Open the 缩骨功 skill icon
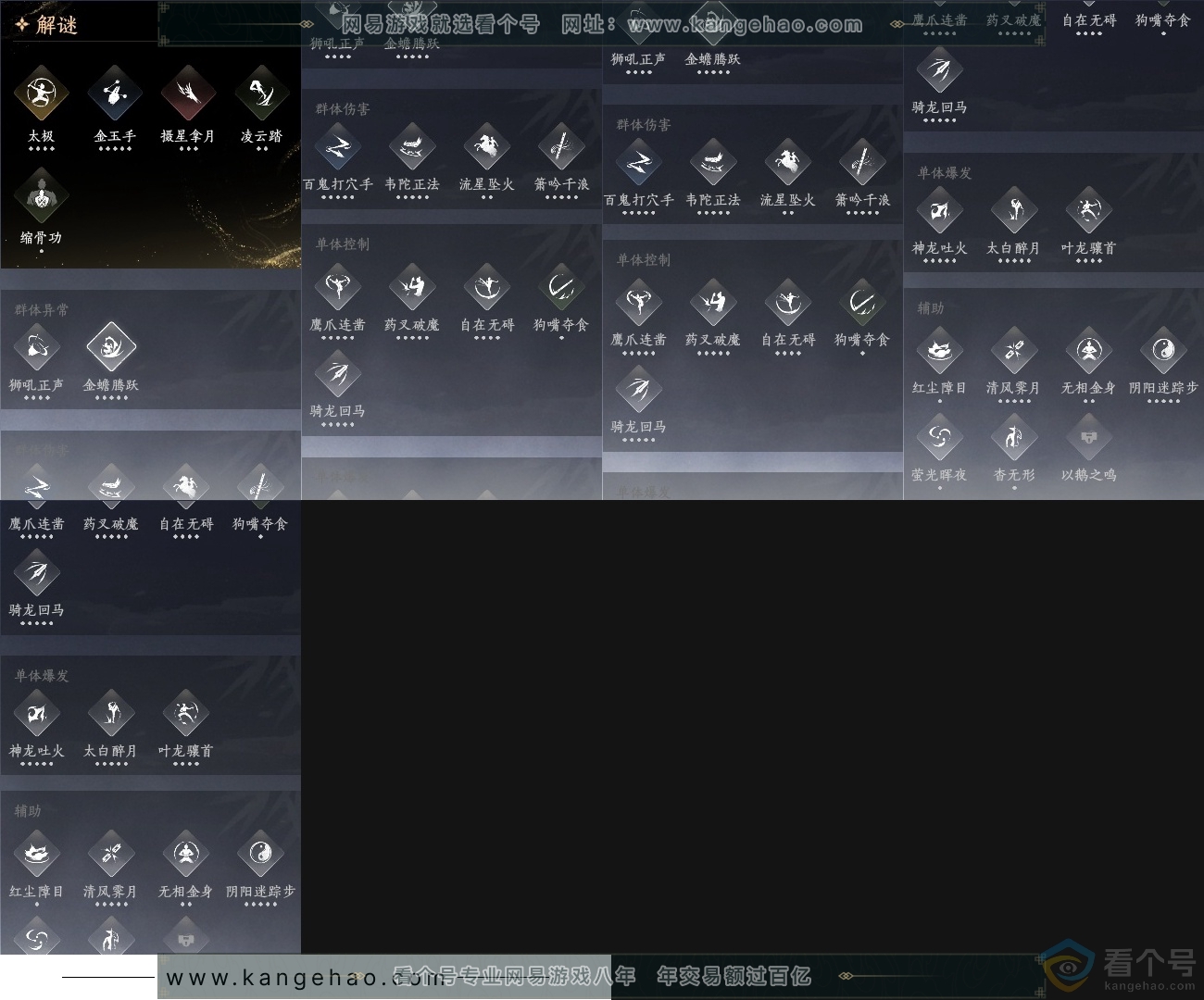 coord(41,195)
